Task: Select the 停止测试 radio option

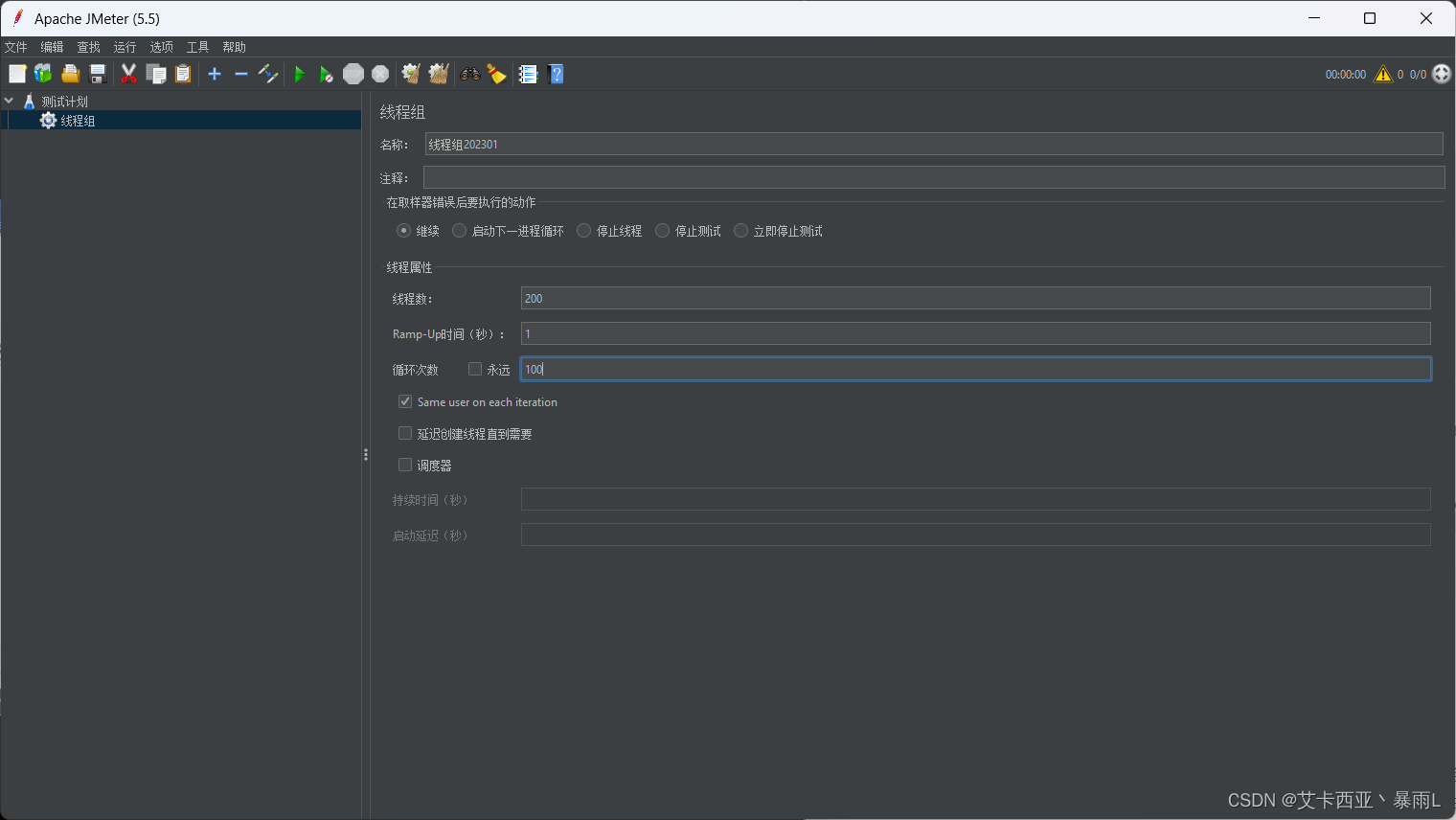Action: [662, 231]
